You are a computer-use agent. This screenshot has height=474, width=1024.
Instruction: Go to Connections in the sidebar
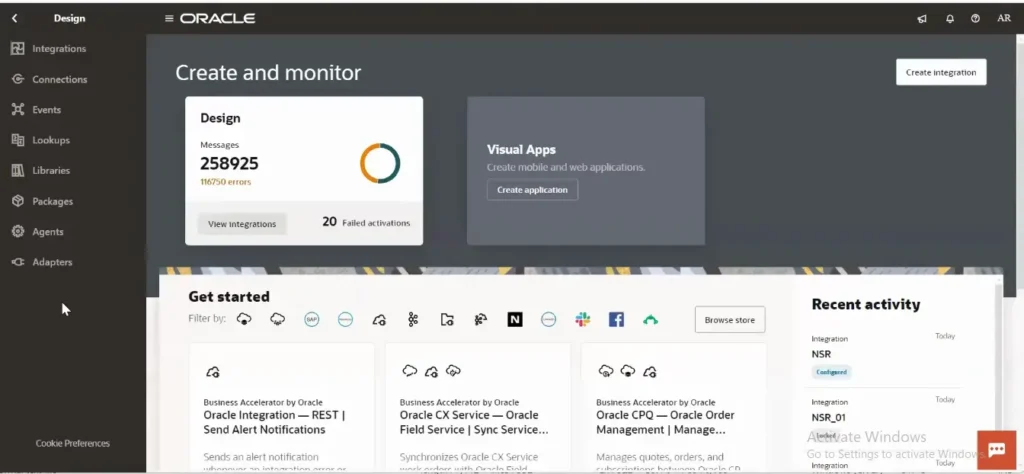[59, 79]
